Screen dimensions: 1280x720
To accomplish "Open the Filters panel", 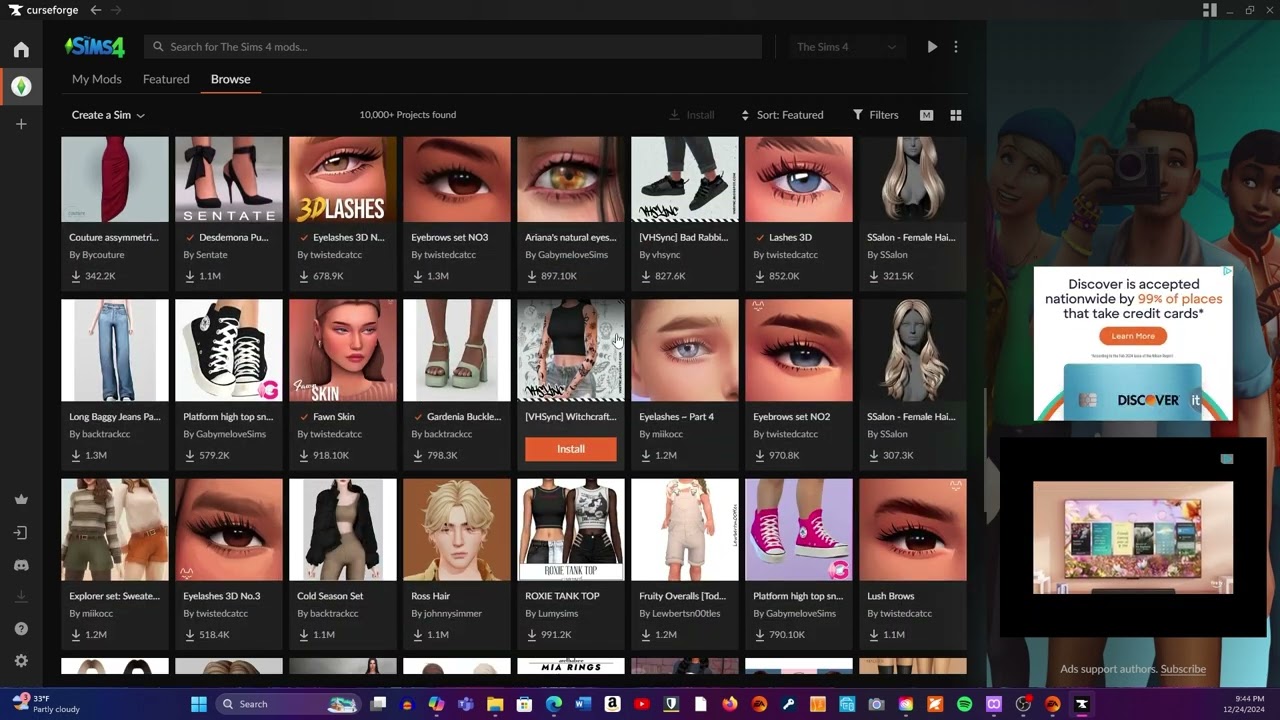I will (875, 115).
